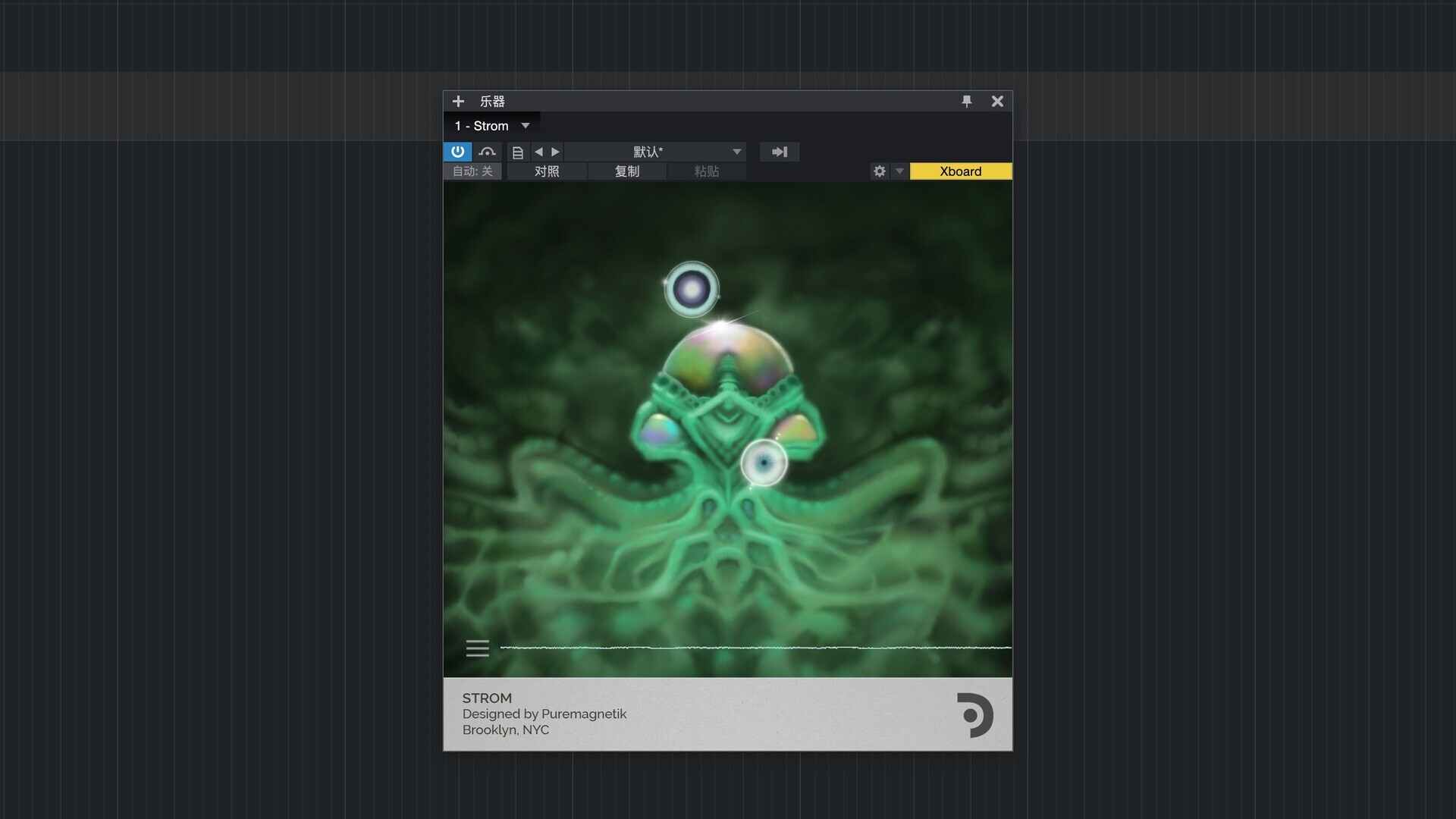Open the gear settings icon

pos(880,171)
